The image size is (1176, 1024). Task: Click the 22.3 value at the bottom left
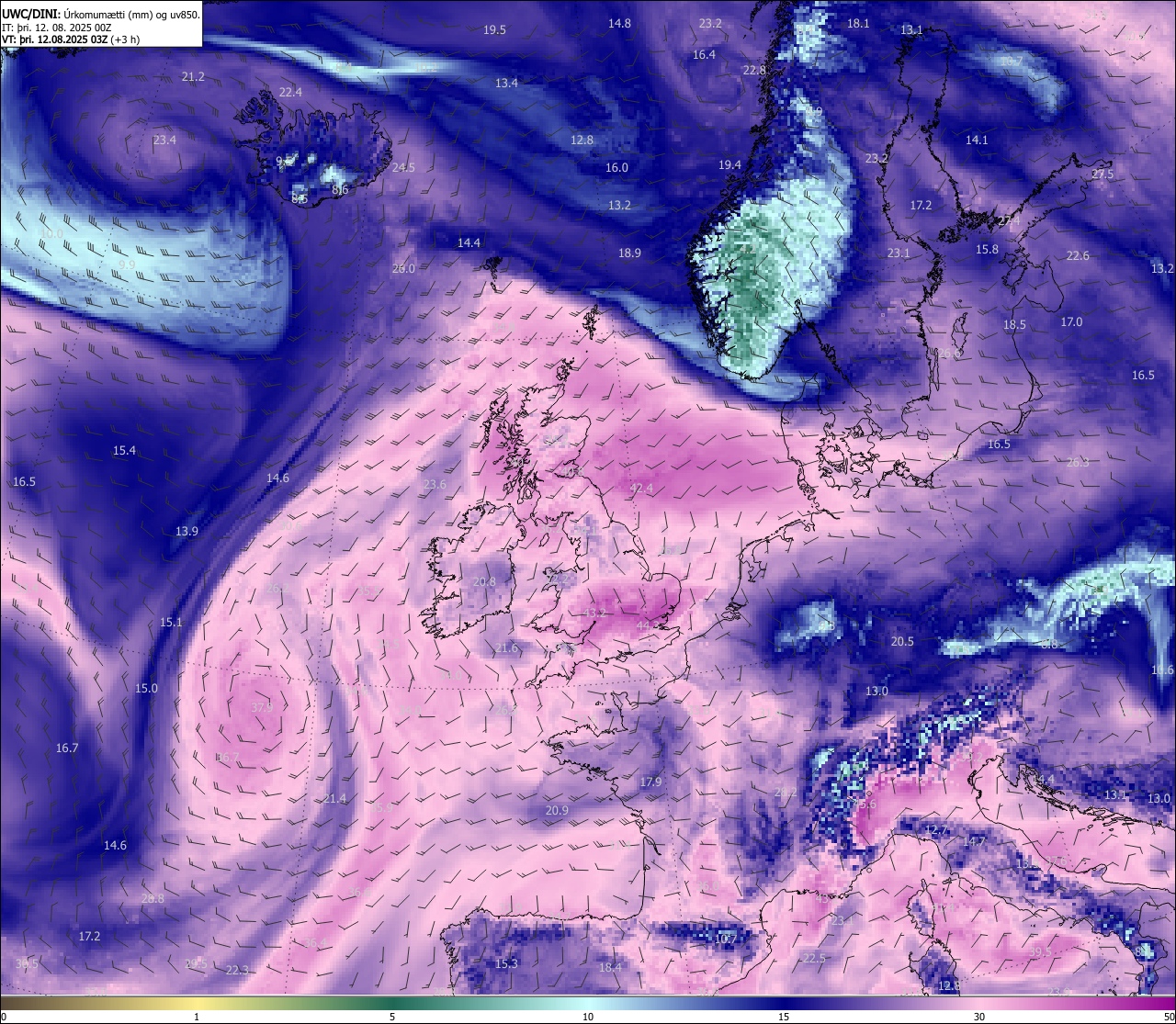click(237, 971)
